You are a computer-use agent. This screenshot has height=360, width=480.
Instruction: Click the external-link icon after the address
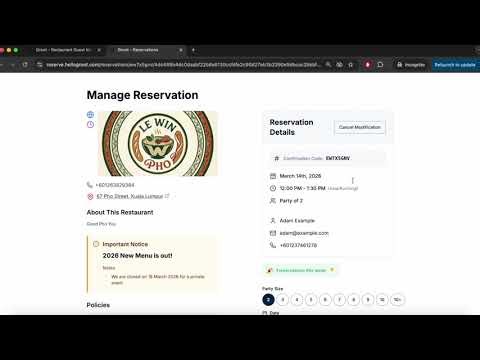(x=167, y=196)
